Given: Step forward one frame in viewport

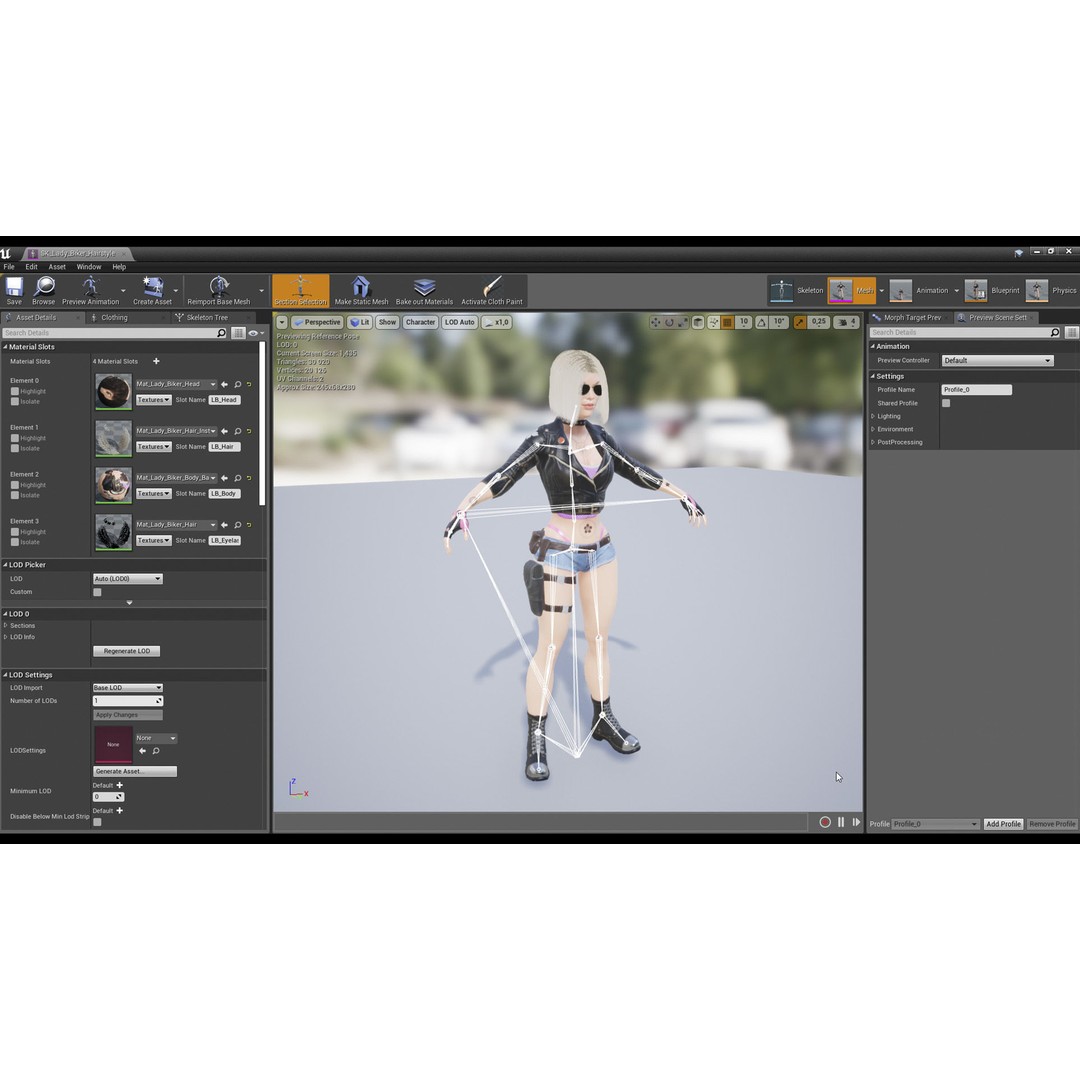Looking at the screenshot, I should pyautogui.click(x=856, y=822).
